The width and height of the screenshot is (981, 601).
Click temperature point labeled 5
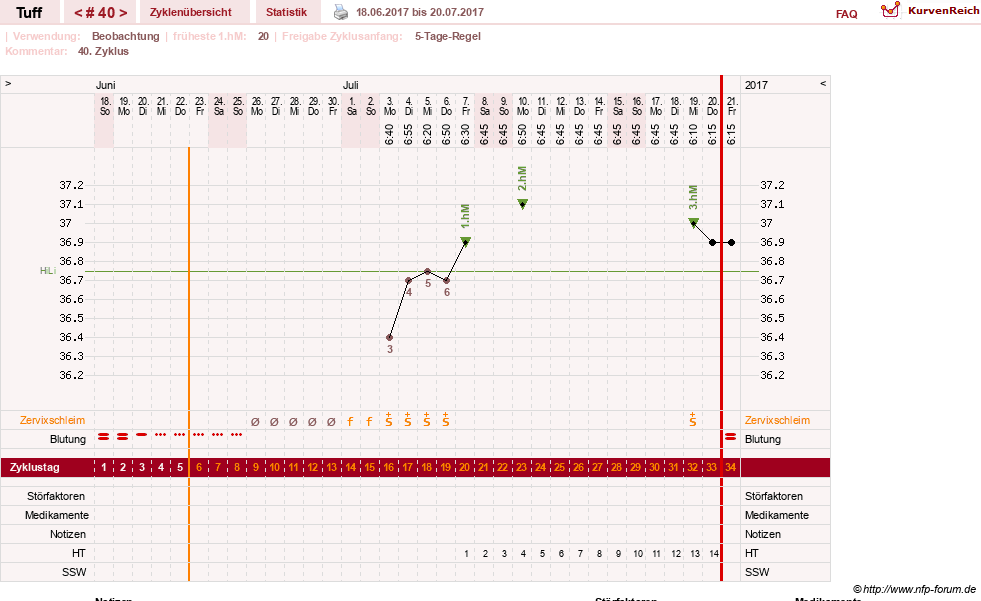427,271
